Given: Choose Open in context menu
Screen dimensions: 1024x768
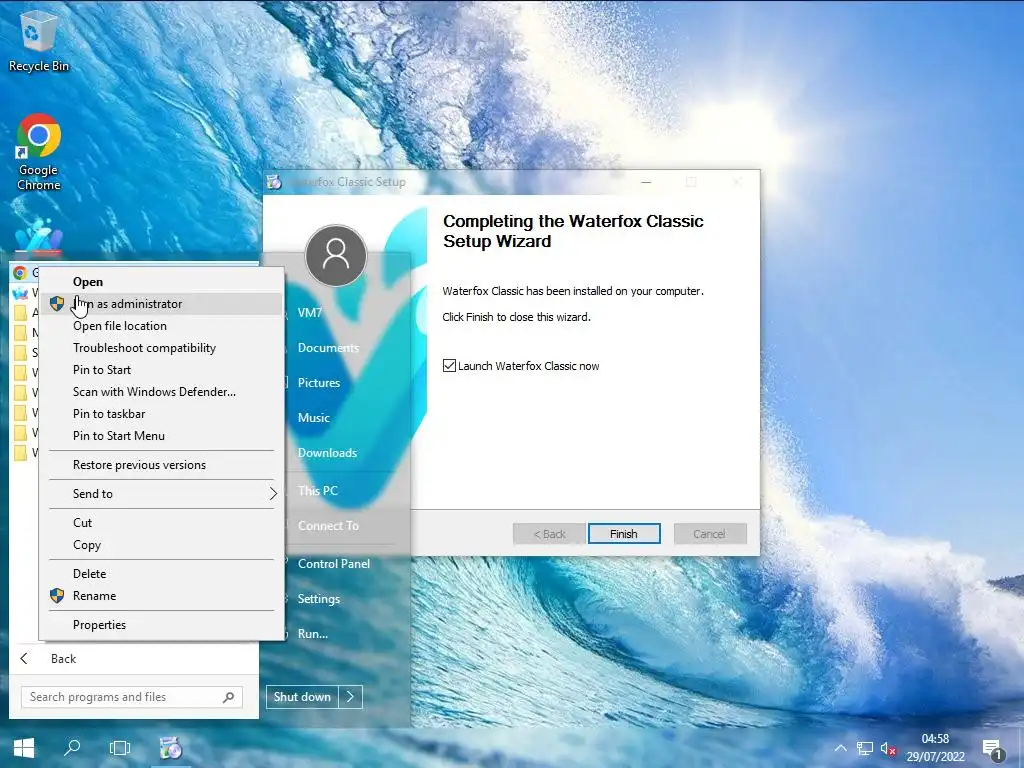Looking at the screenshot, I should pos(161,281).
